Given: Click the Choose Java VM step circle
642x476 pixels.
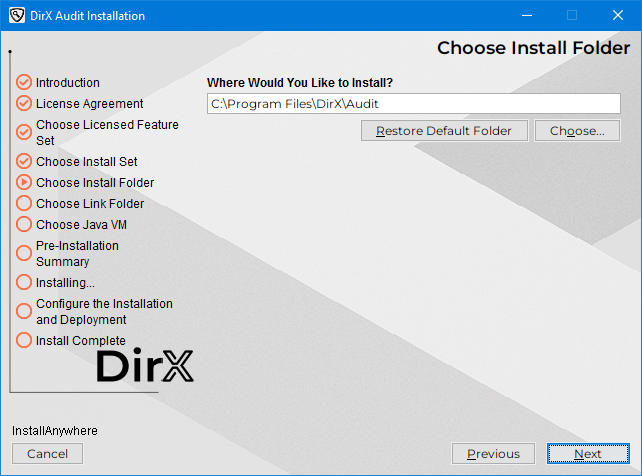Looking at the screenshot, I should coord(24,224).
